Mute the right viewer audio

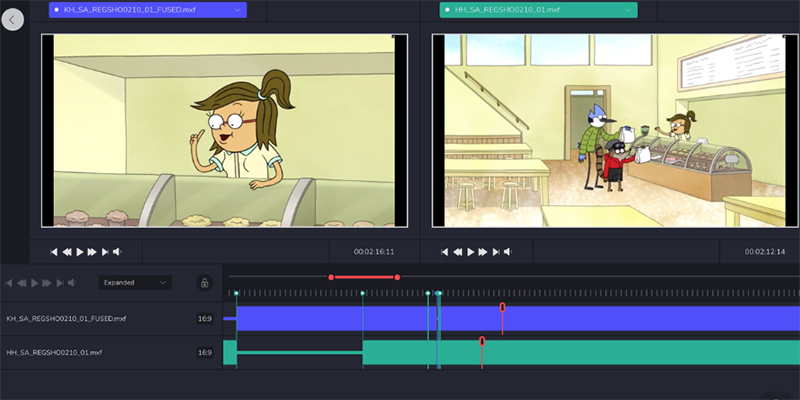508,252
